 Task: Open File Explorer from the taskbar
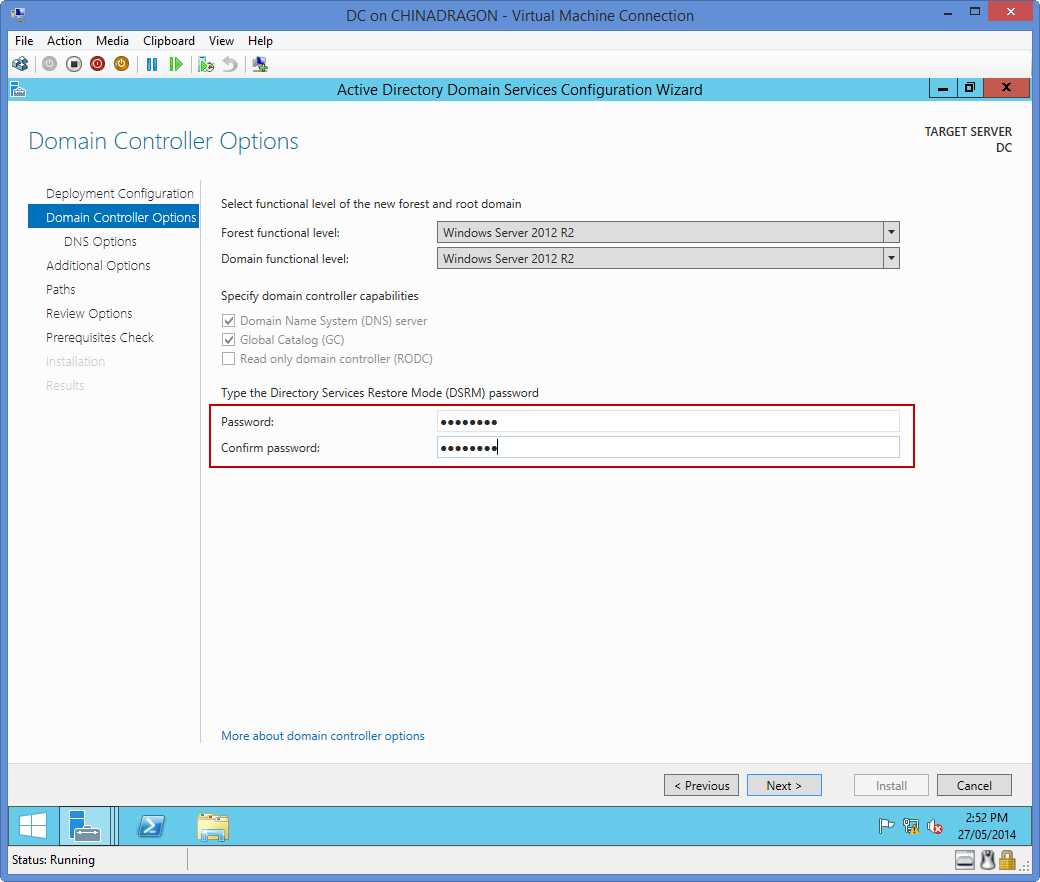213,826
